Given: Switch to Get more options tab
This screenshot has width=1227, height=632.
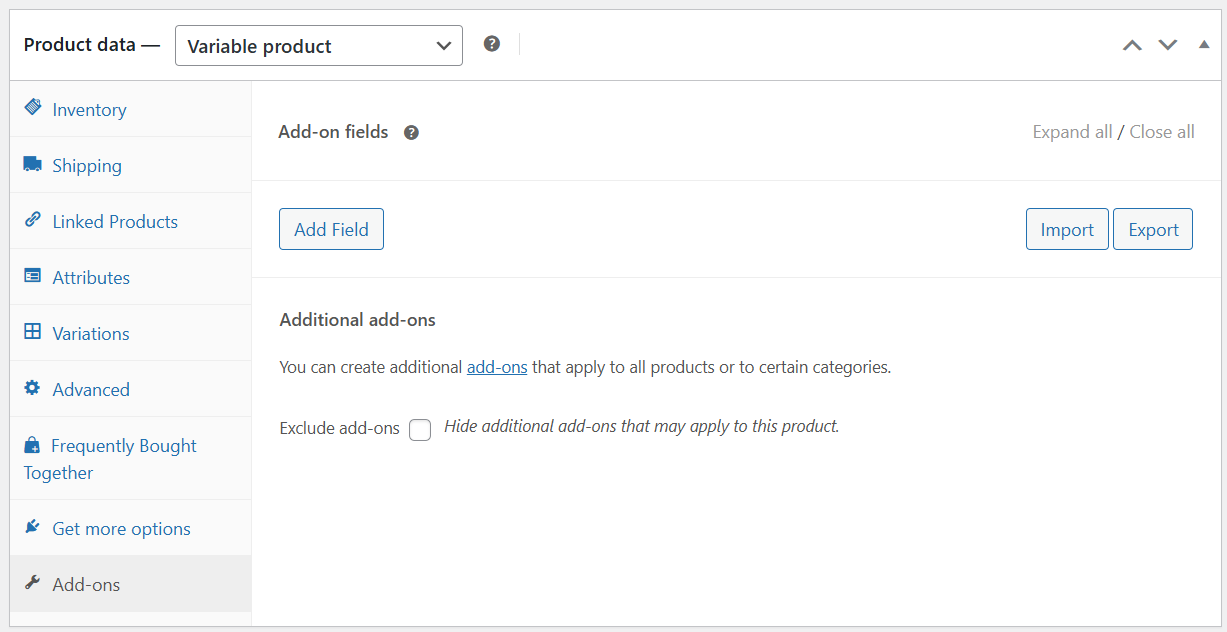Looking at the screenshot, I should pos(121,529).
